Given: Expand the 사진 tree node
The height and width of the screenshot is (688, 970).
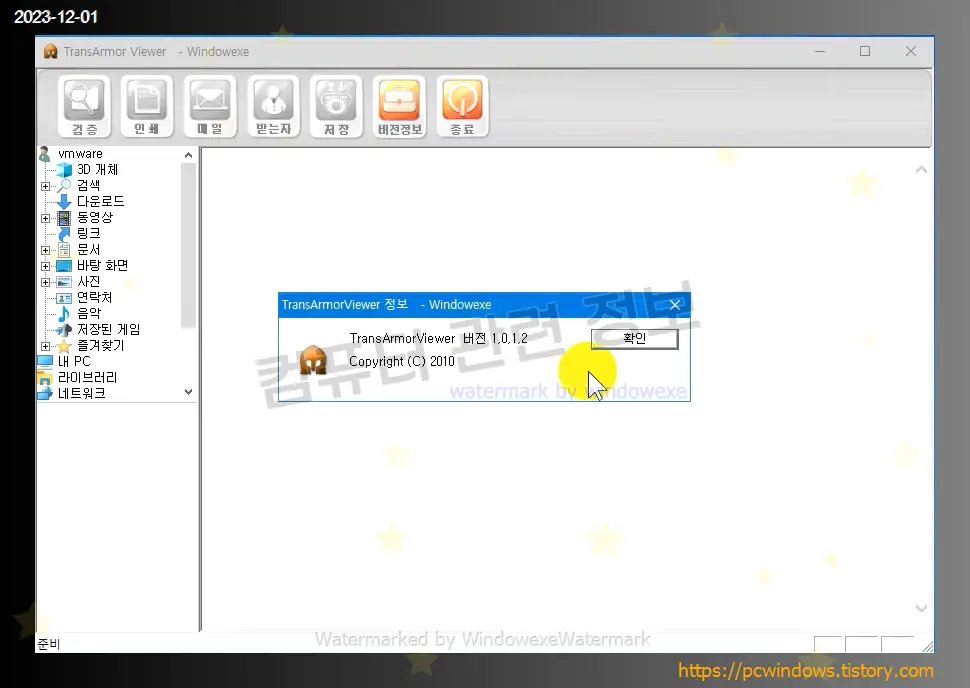Looking at the screenshot, I should [x=45, y=282].
